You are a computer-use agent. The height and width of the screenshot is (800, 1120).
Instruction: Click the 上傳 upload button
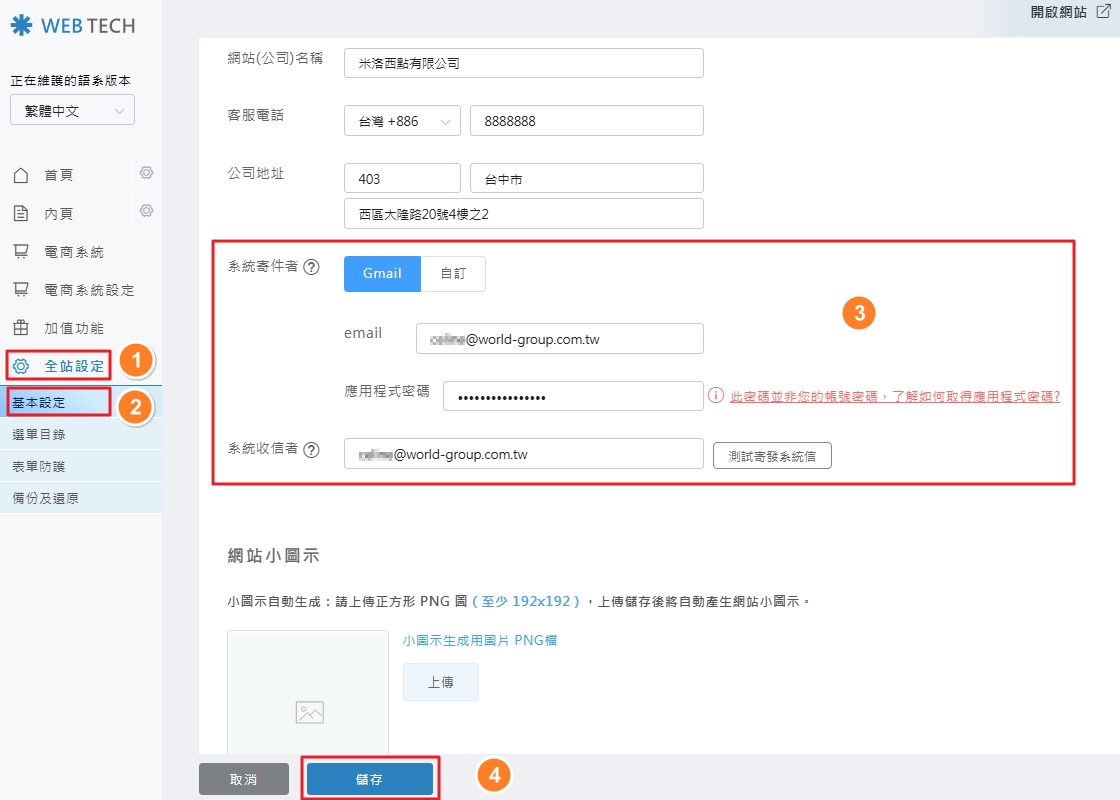[440, 680]
